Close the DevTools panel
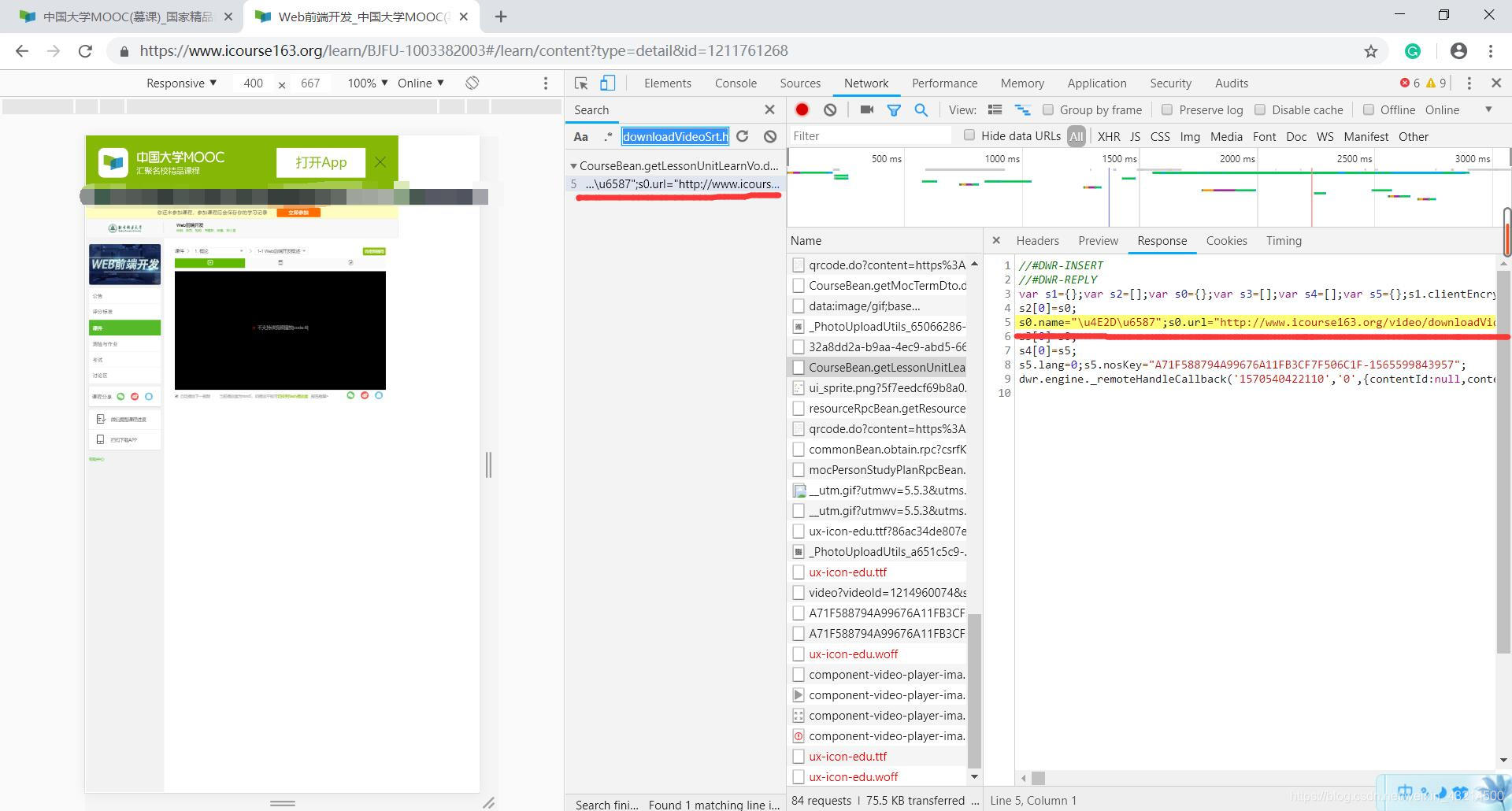 1496,83
